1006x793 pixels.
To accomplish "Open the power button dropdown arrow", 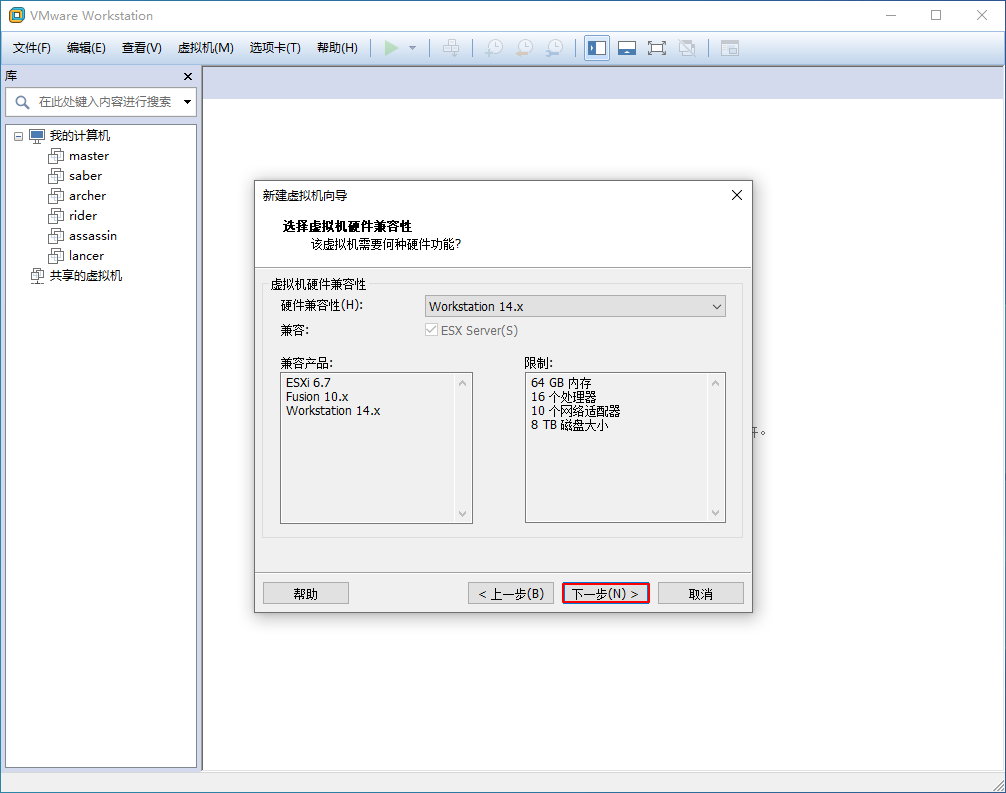I will (x=411, y=47).
